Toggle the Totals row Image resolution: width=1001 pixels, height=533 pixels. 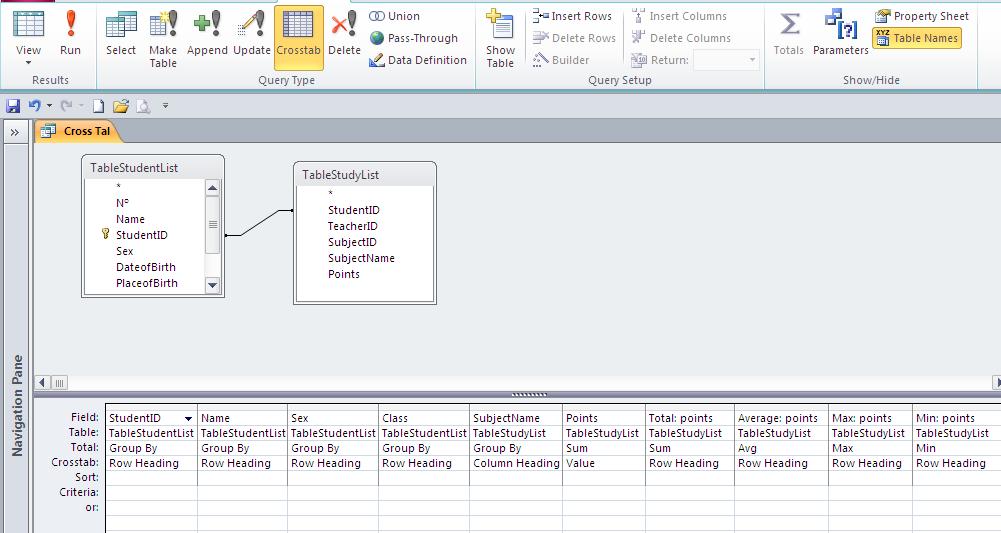788,32
